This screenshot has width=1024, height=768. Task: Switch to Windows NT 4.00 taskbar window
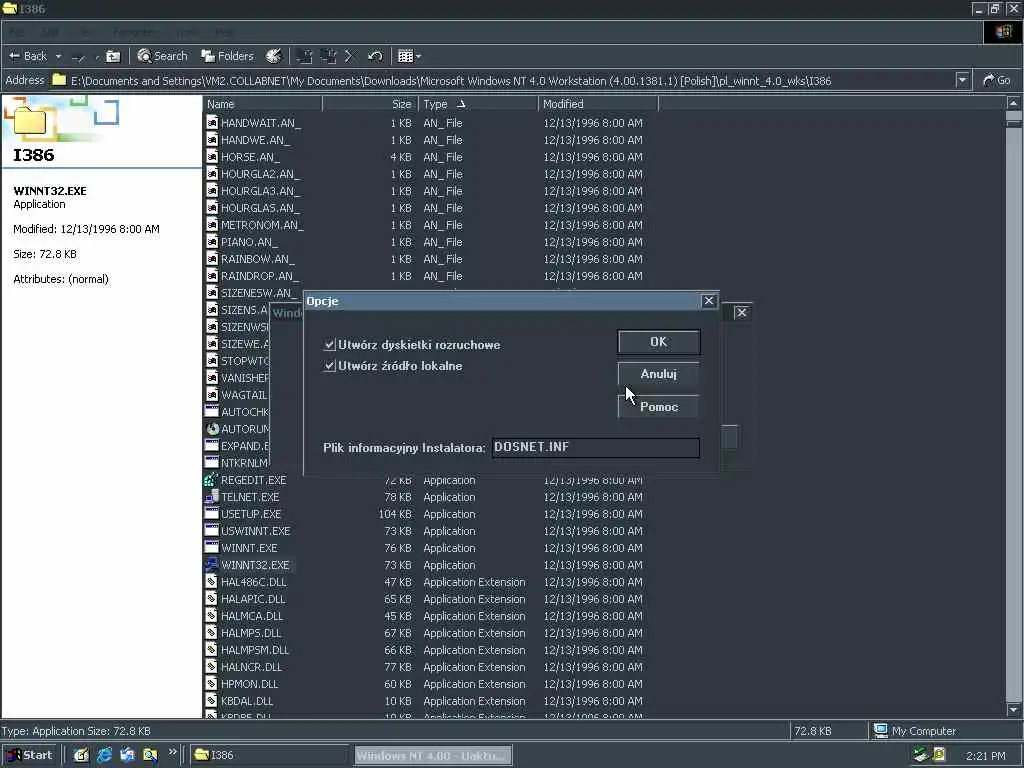click(x=433, y=756)
